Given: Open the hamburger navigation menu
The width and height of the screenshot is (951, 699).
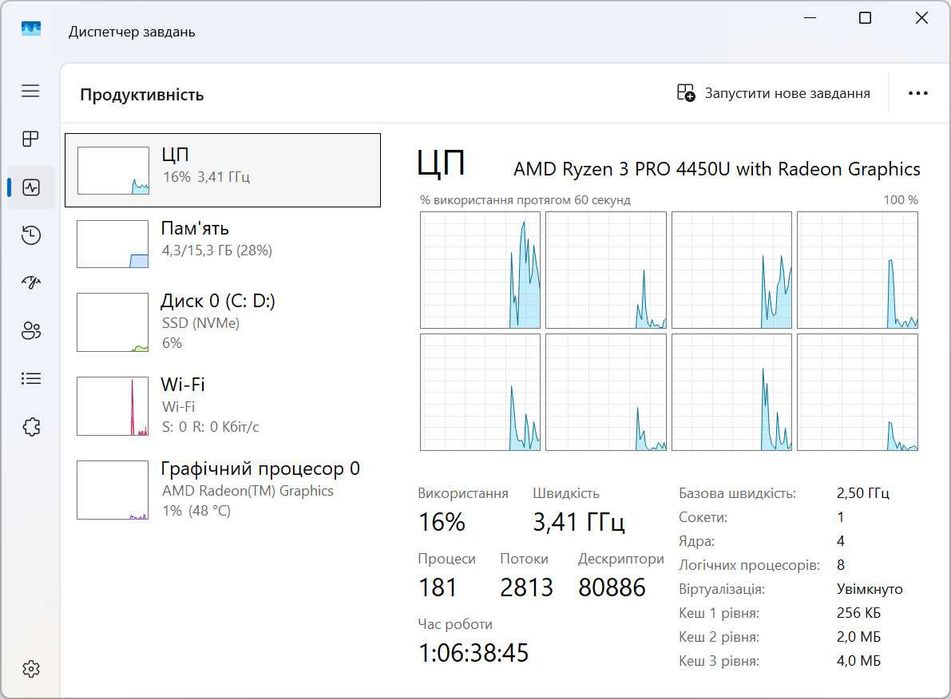Looking at the screenshot, I should pos(30,91).
